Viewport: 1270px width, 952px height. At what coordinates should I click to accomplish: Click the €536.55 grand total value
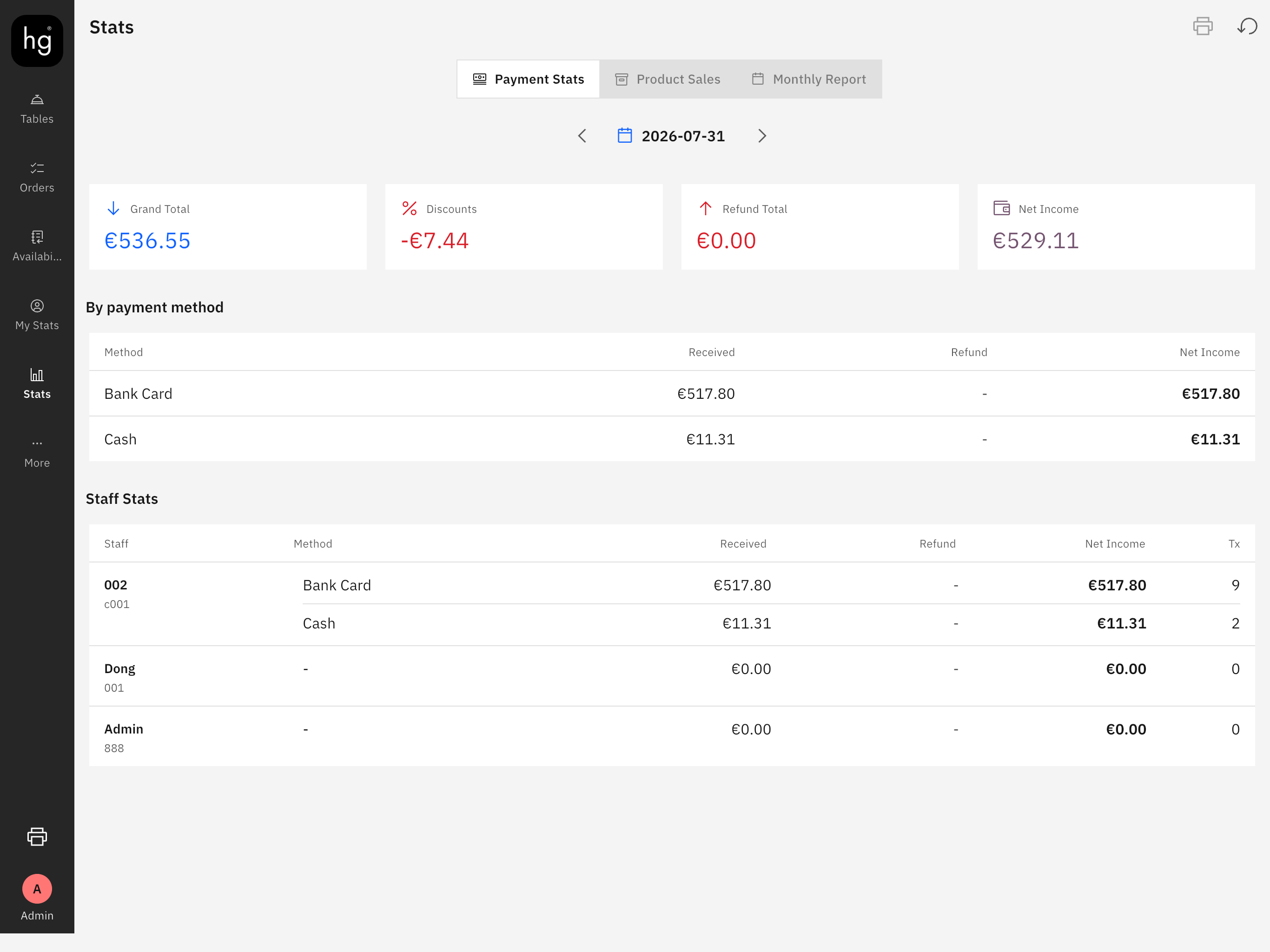[147, 241]
